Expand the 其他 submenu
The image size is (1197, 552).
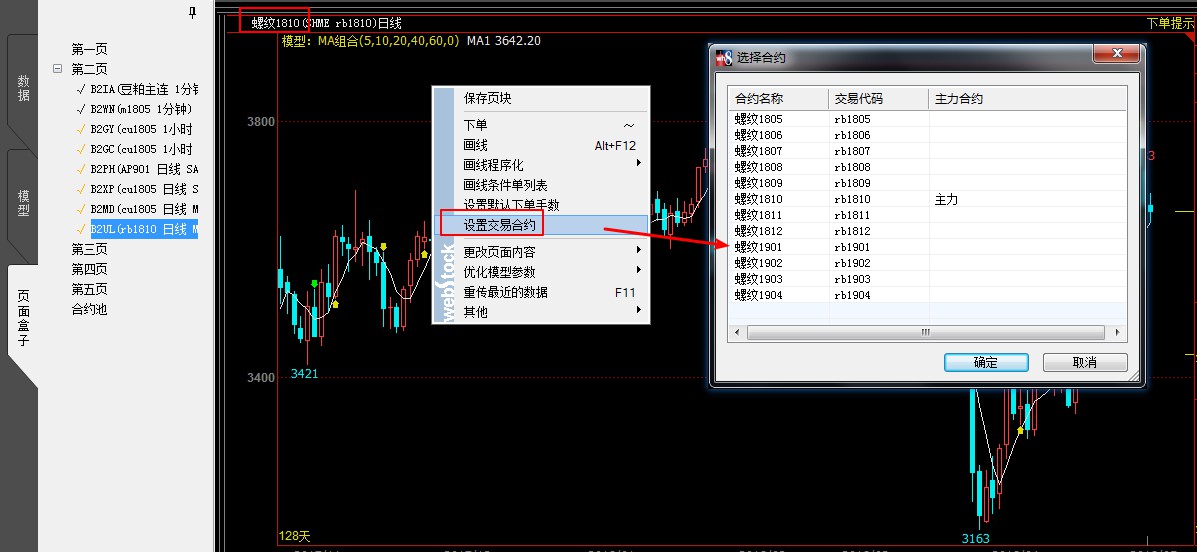(x=541, y=312)
